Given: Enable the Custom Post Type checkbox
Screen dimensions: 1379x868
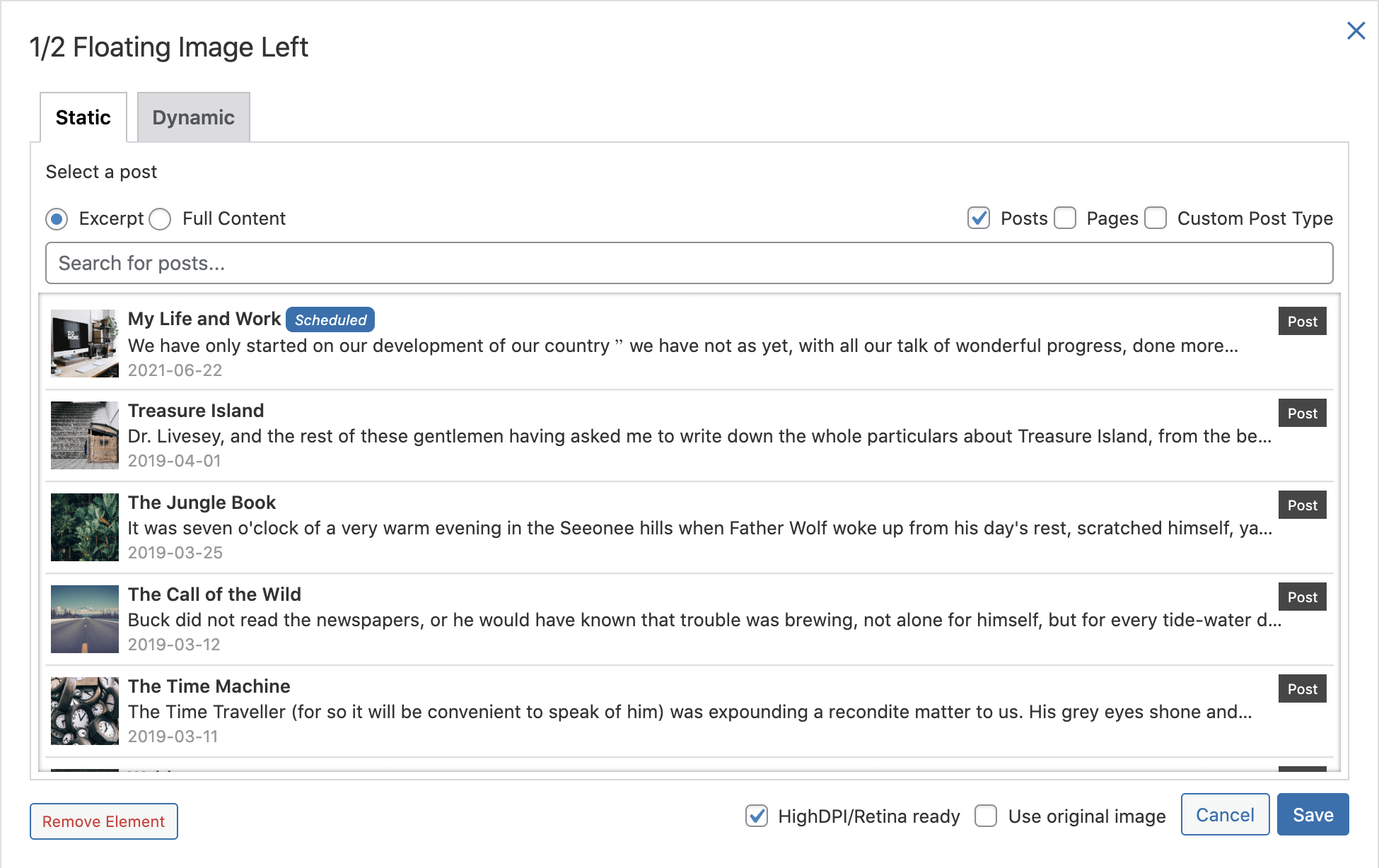Looking at the screenshot, I should (x=1156, y=219).
